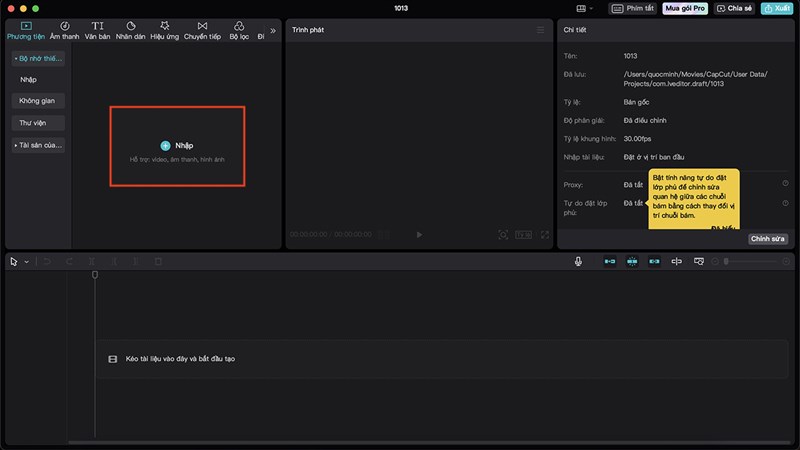The image size is (800, 450).
Task: Select the Không gian sidebar item
Action: (38, 101)
